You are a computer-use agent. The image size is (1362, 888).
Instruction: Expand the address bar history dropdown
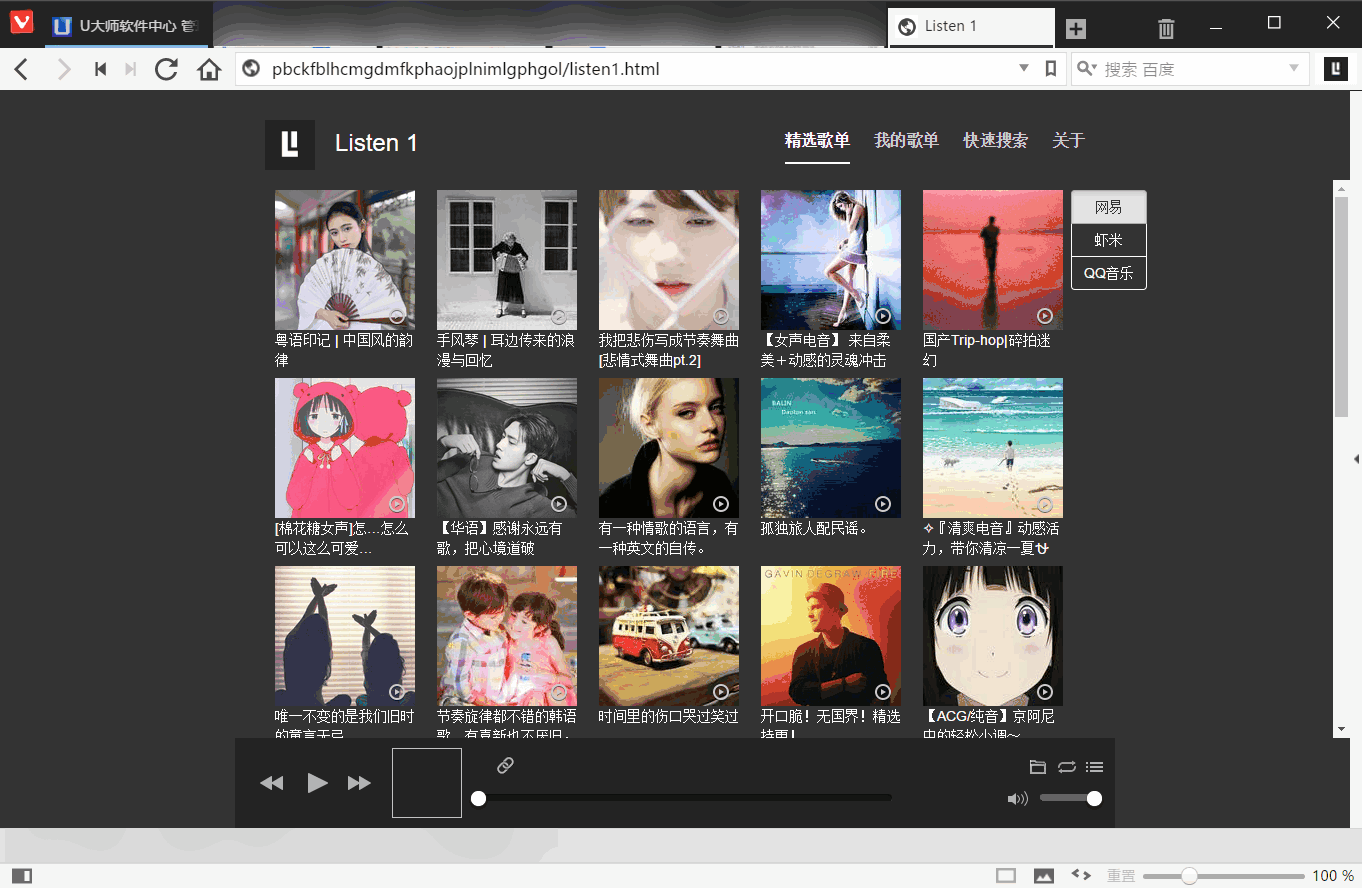tap(1023, 69)
